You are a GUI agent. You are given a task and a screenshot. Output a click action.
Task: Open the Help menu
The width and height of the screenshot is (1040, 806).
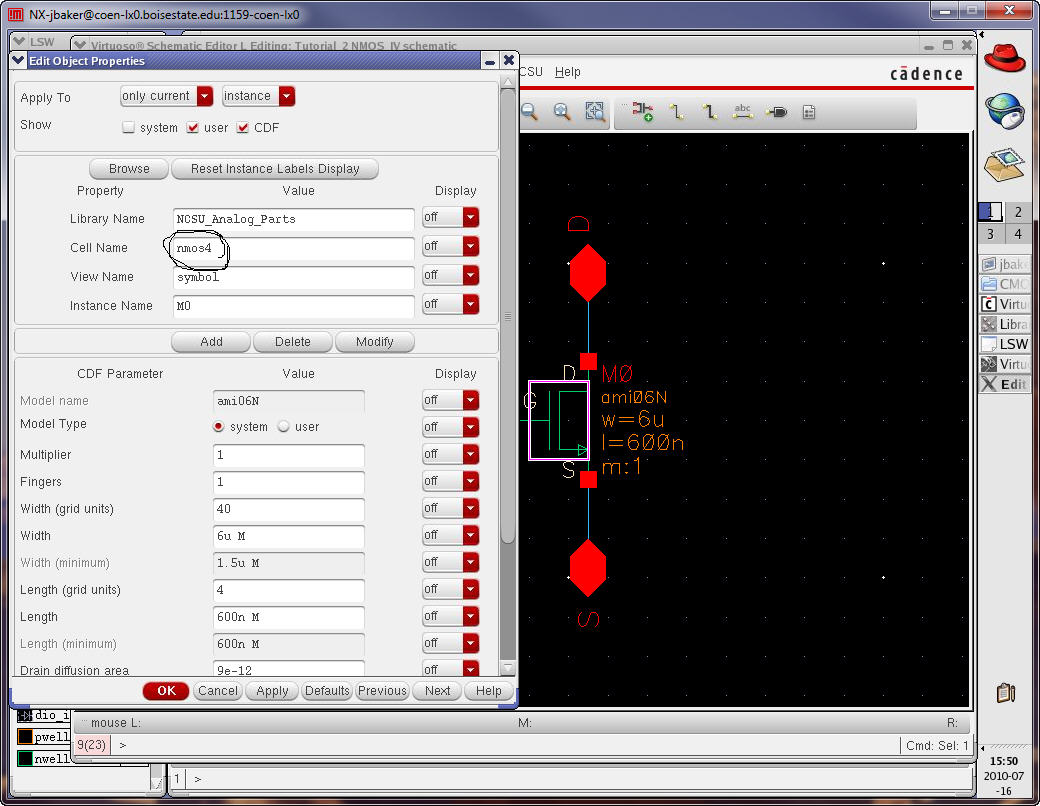tap(567, 72)
